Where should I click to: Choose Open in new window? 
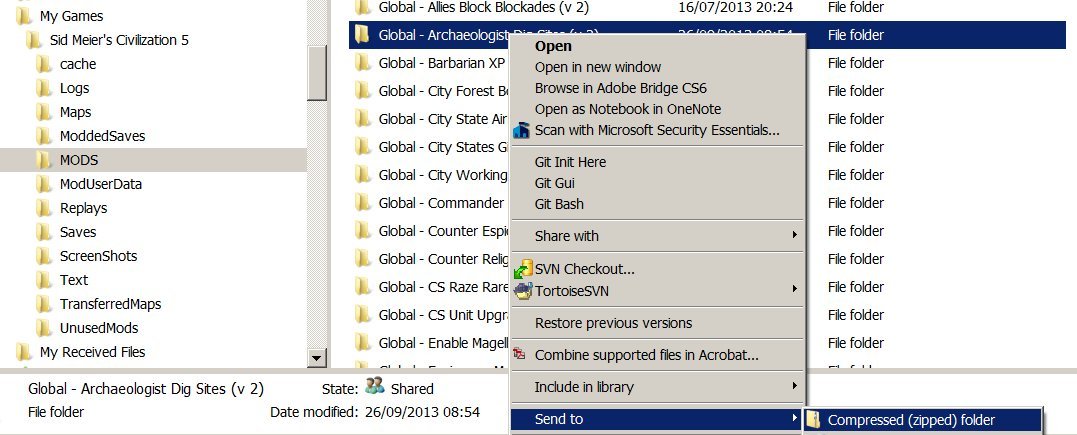598,67
